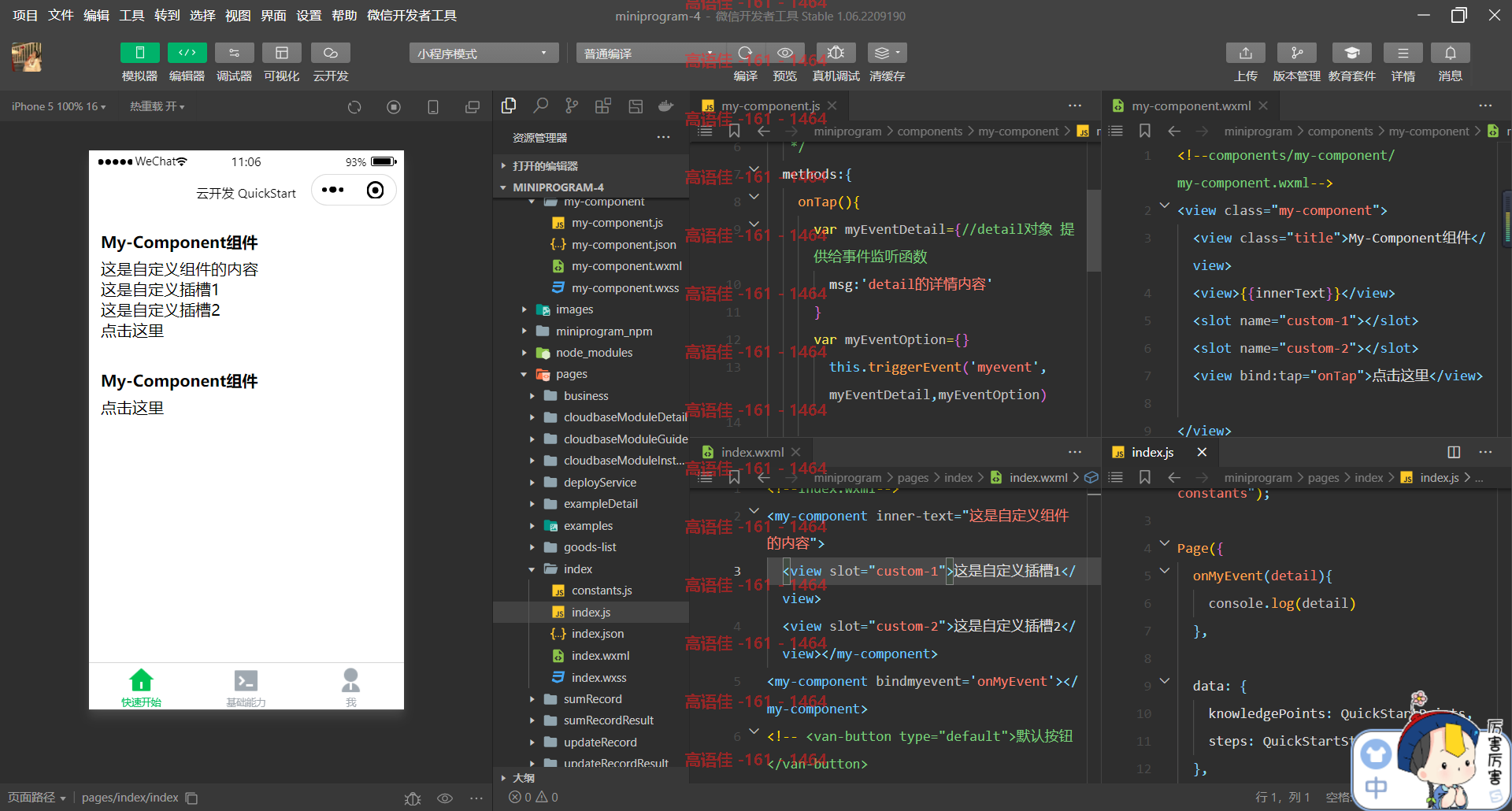Click the compile refresh icon

tap(745, 53)
